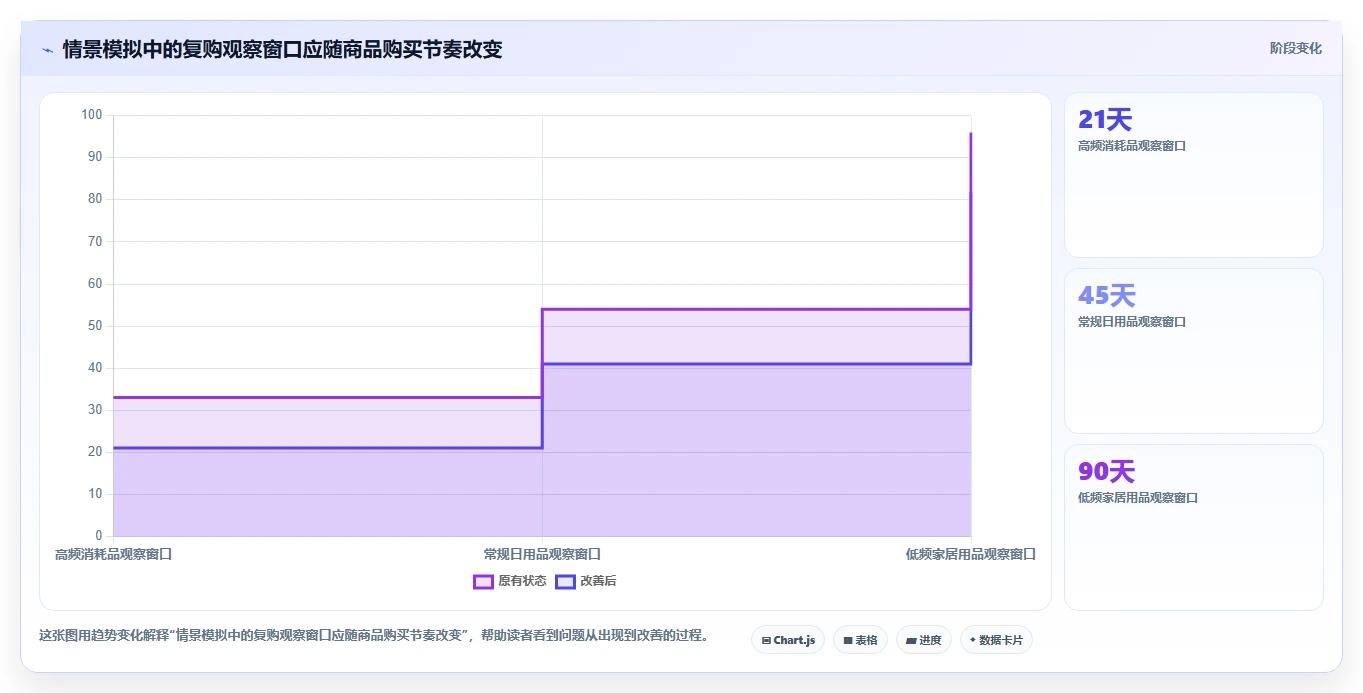Click the 45天 value text

(x=1106, y=296)
